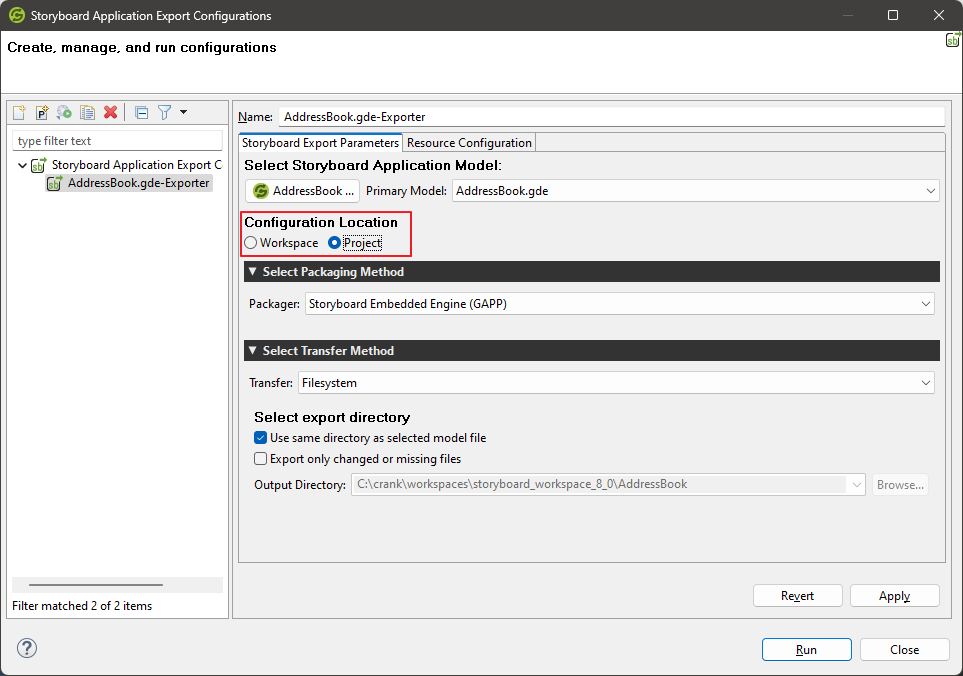The width and height of the screenshot is (963, 676).
Task: Select the Storyboard Export Parameters tab
Action: point(320,142)
